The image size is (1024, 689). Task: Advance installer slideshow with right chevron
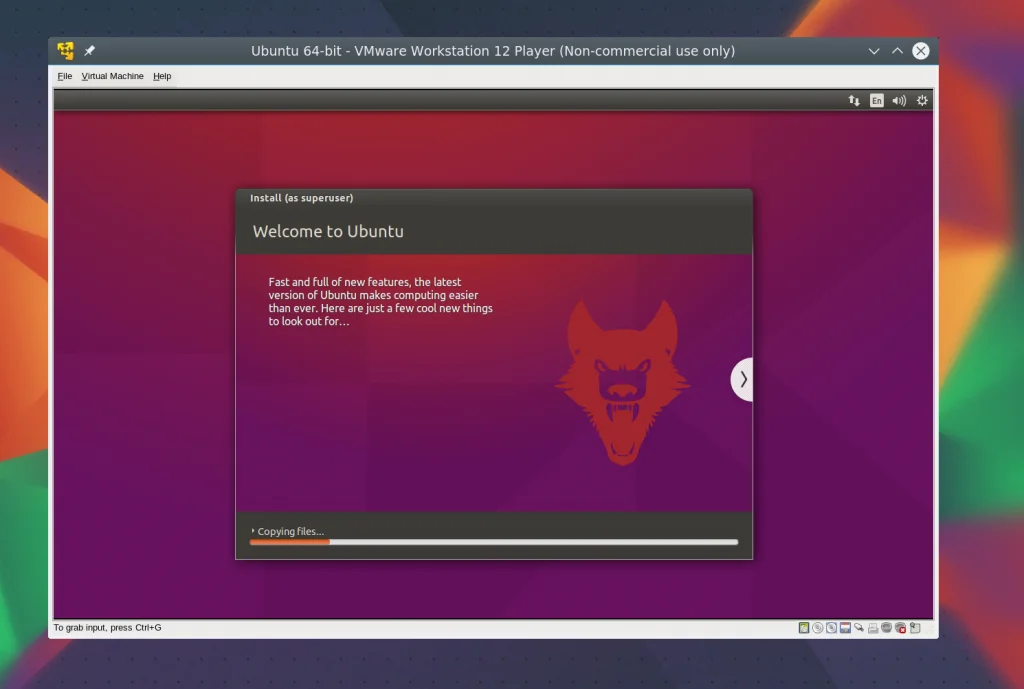(742, 379)
